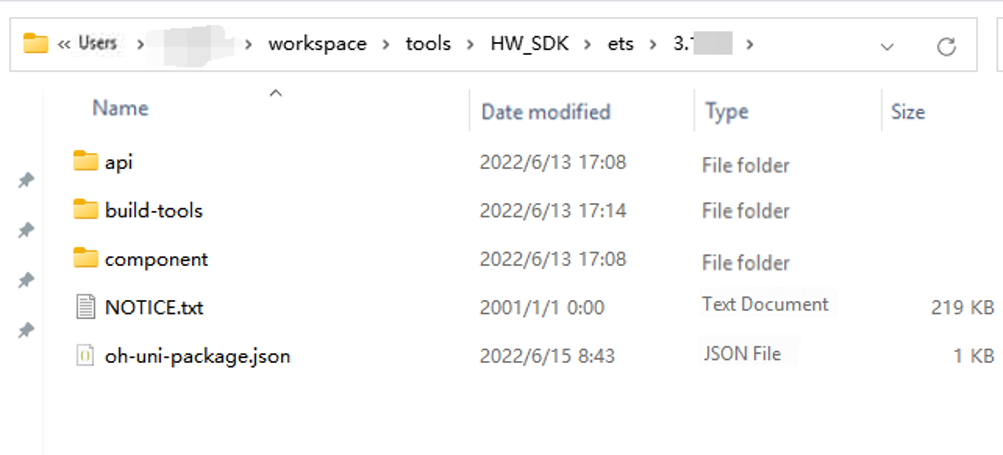This screenshot has height=455, width=1003.
Task: Sort files by Date modified column
Action: tap(546, 111)
